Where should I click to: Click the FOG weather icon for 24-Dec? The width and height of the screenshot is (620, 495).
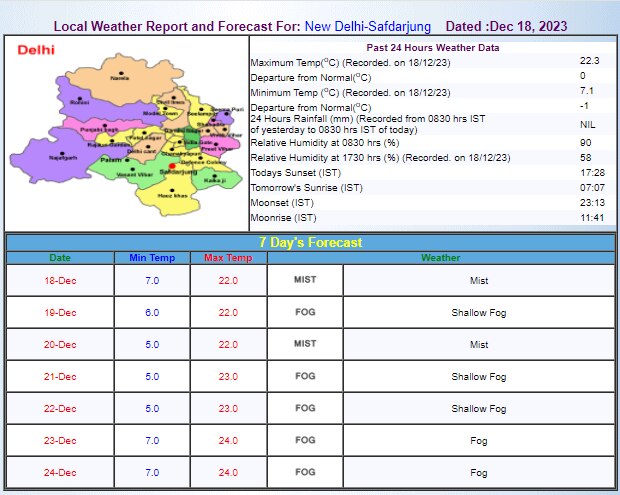(x=305, y=472)
